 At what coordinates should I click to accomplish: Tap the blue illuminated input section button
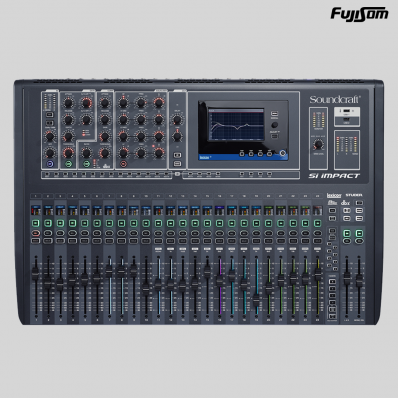coord(50,163)
